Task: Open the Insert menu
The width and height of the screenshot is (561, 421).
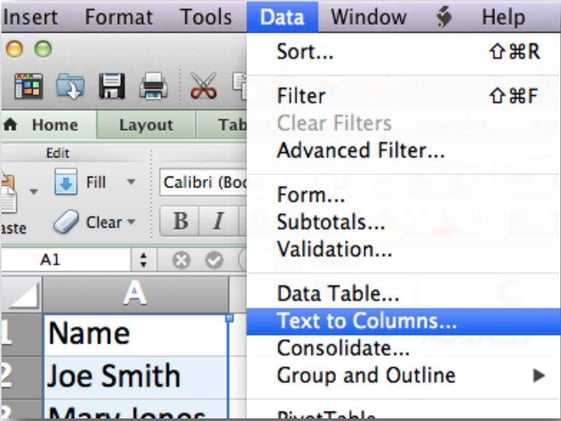Action: coord(30,17)
